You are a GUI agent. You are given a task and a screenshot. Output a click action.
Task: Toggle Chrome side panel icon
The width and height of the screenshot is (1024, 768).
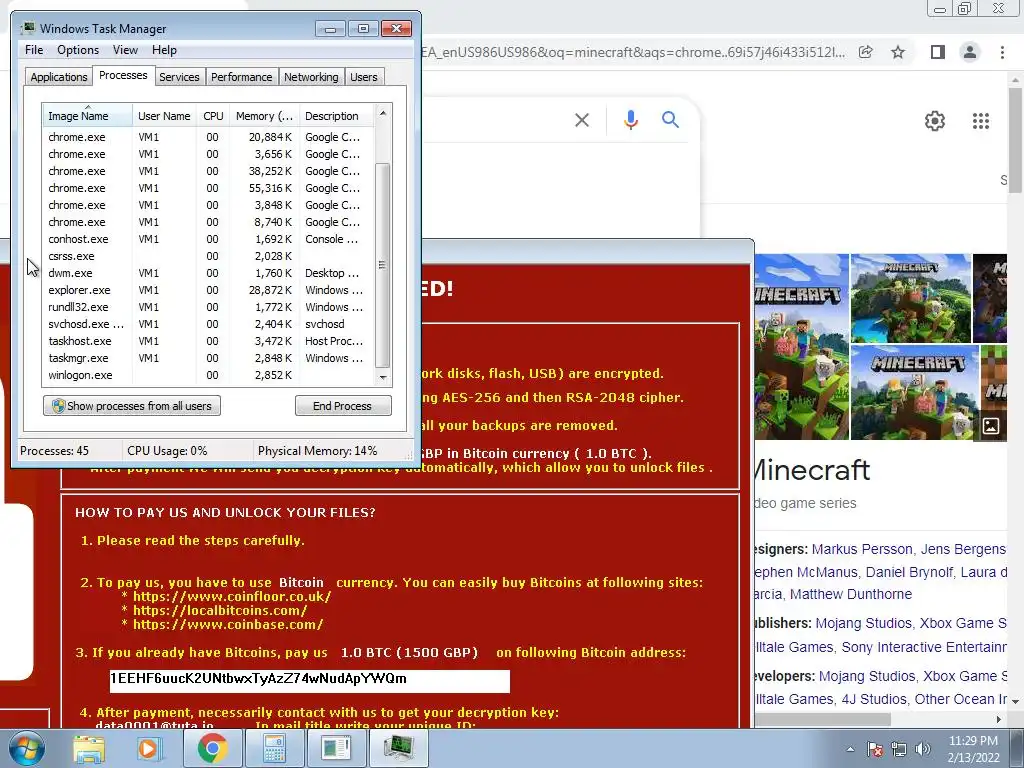(938, 52)
